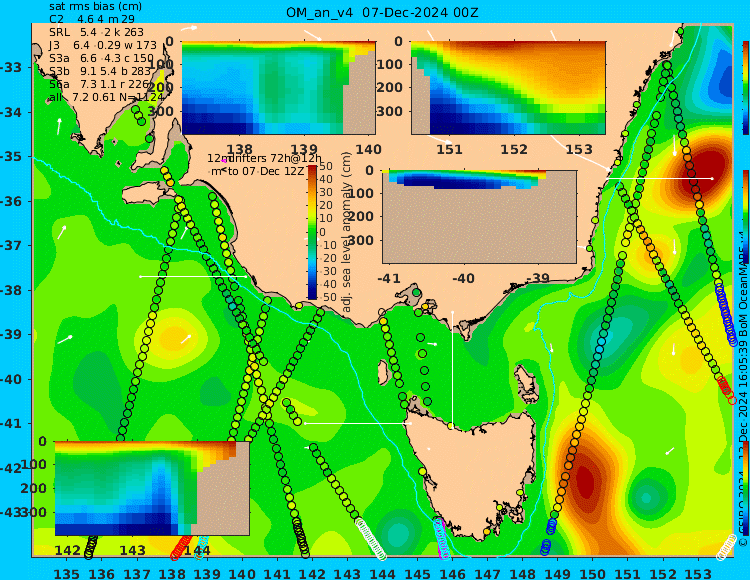Open the depth section inset spanning 151–153
This screenshot has height=580, width=750.
[508, 88]
